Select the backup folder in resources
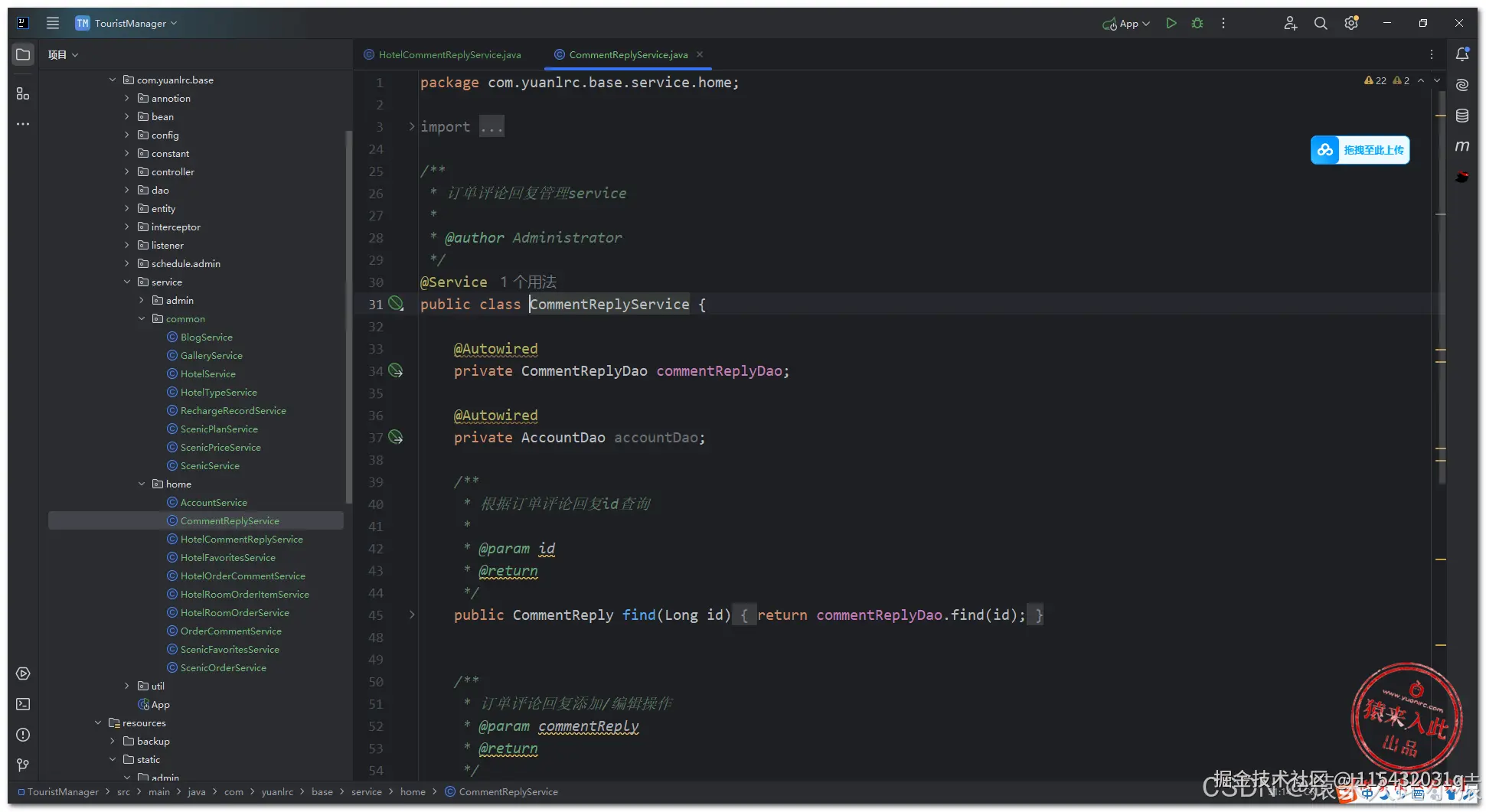 (145, 741)
